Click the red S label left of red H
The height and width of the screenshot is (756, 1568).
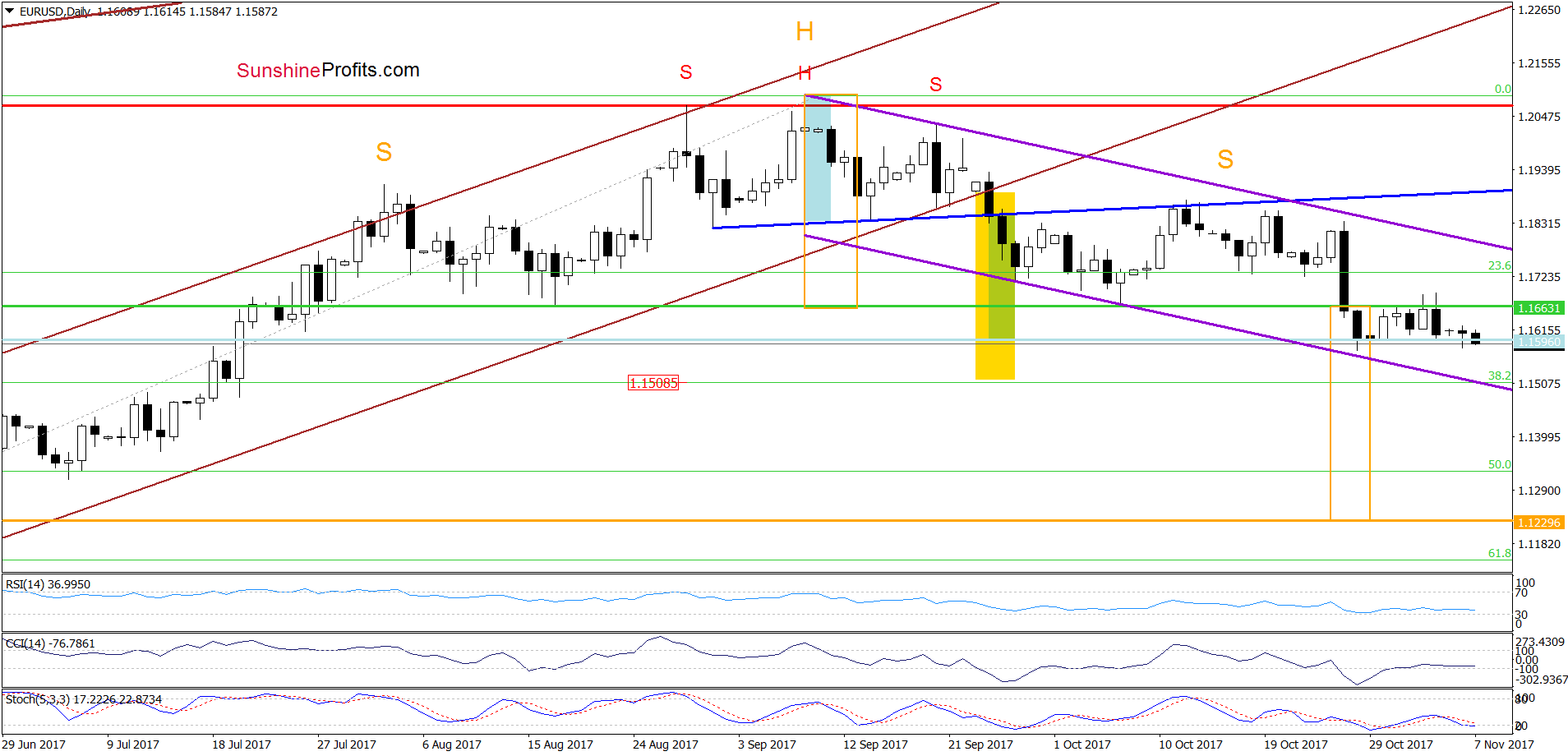click(686, 72)
